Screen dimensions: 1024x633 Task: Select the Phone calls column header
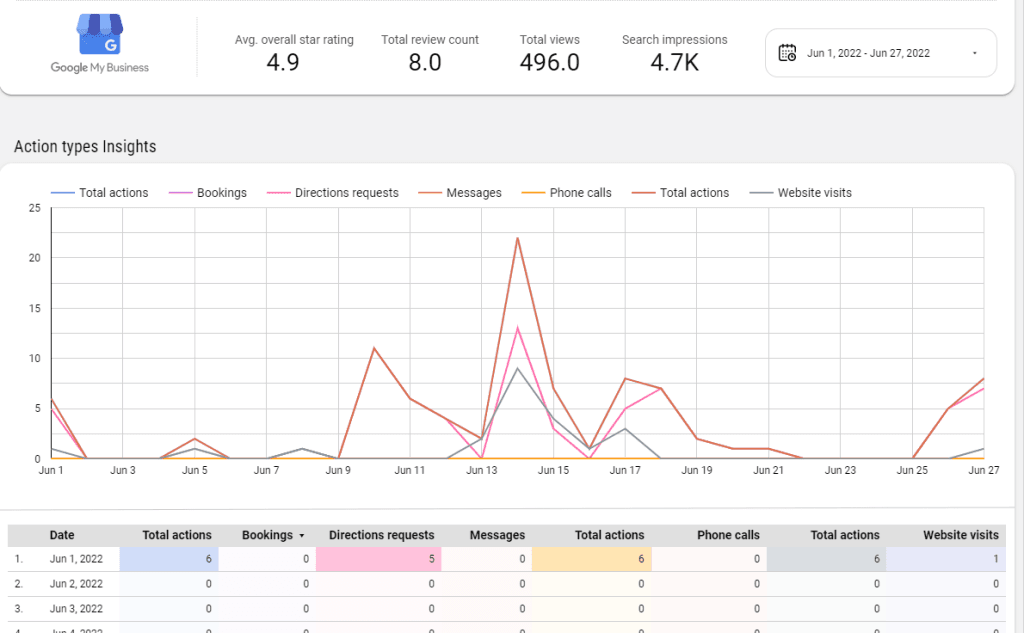tap(728, 535)
